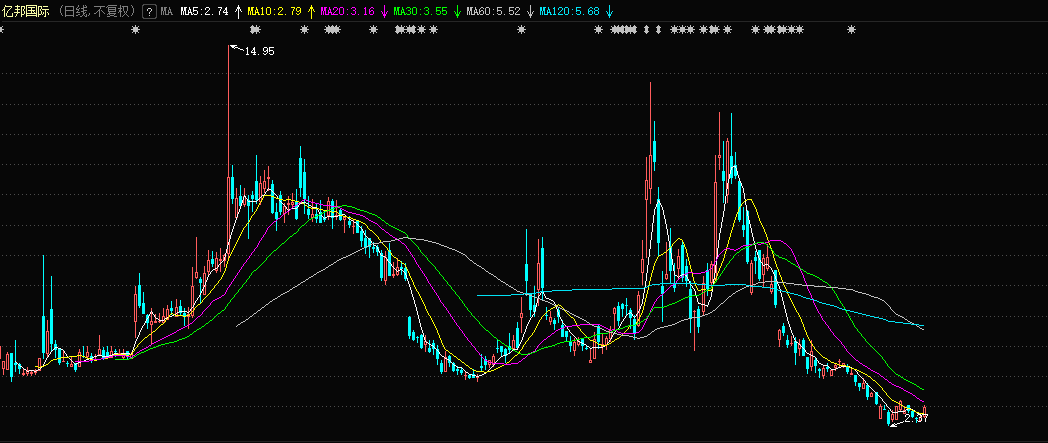This screenshot has width=1048, height=443.
Task: Click the gray MA60:5.52 value
Action: click(x=493, y=11)
